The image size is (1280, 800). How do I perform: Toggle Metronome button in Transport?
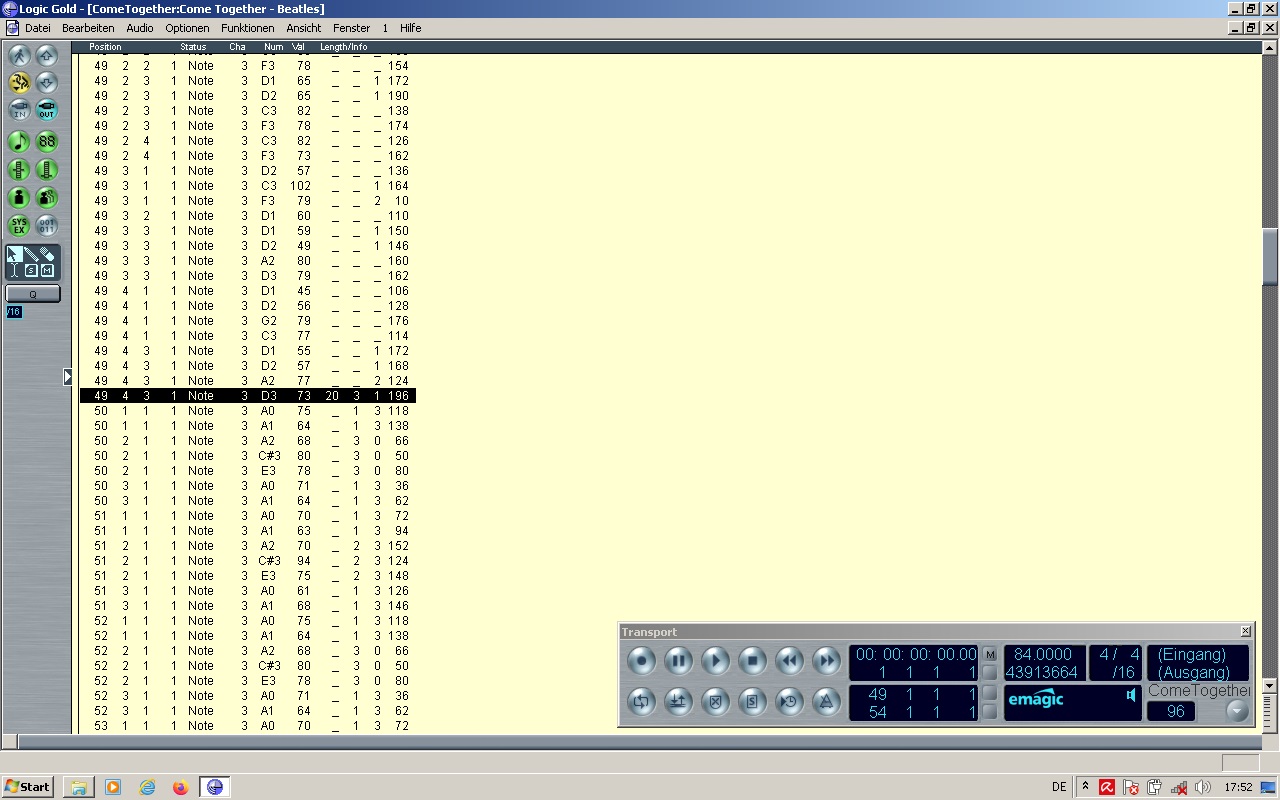pyautogui.click(x=826, y=702)
